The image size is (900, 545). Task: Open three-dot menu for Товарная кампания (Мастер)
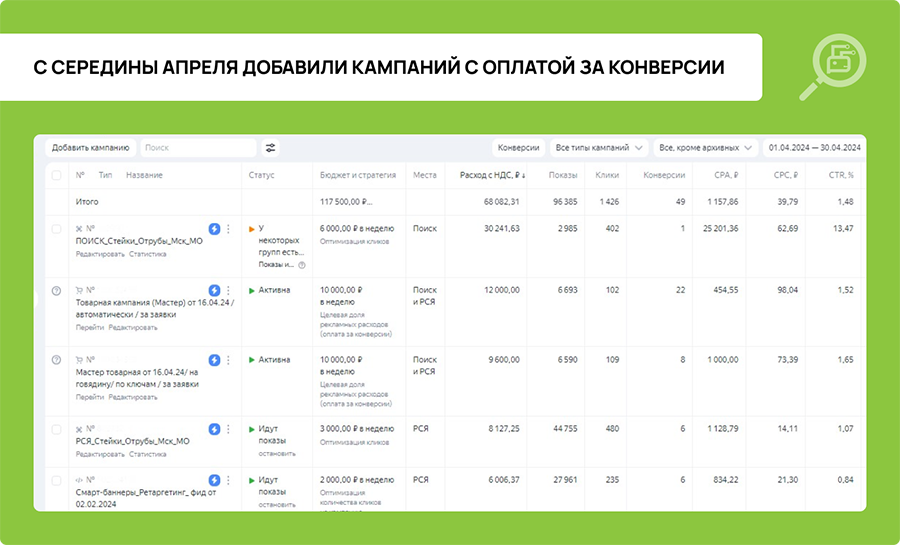(x=228, y=290)
